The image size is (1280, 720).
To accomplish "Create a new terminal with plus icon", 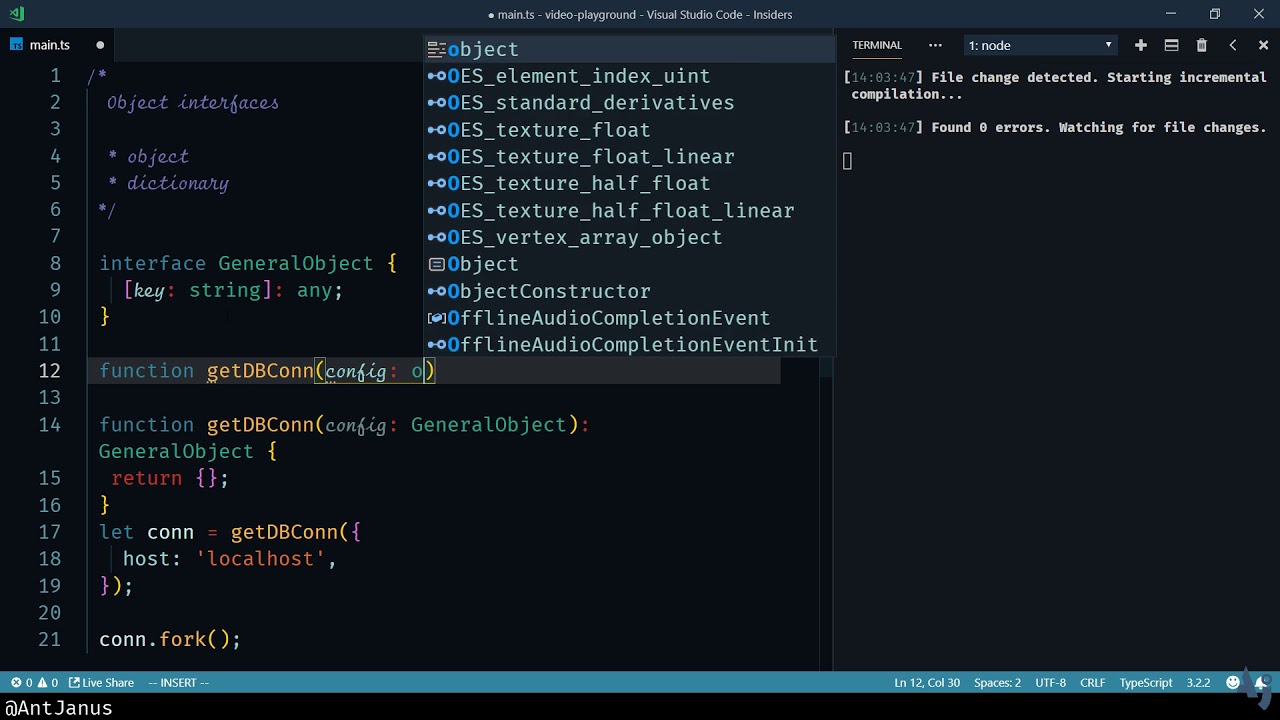I will point(1140,45).
